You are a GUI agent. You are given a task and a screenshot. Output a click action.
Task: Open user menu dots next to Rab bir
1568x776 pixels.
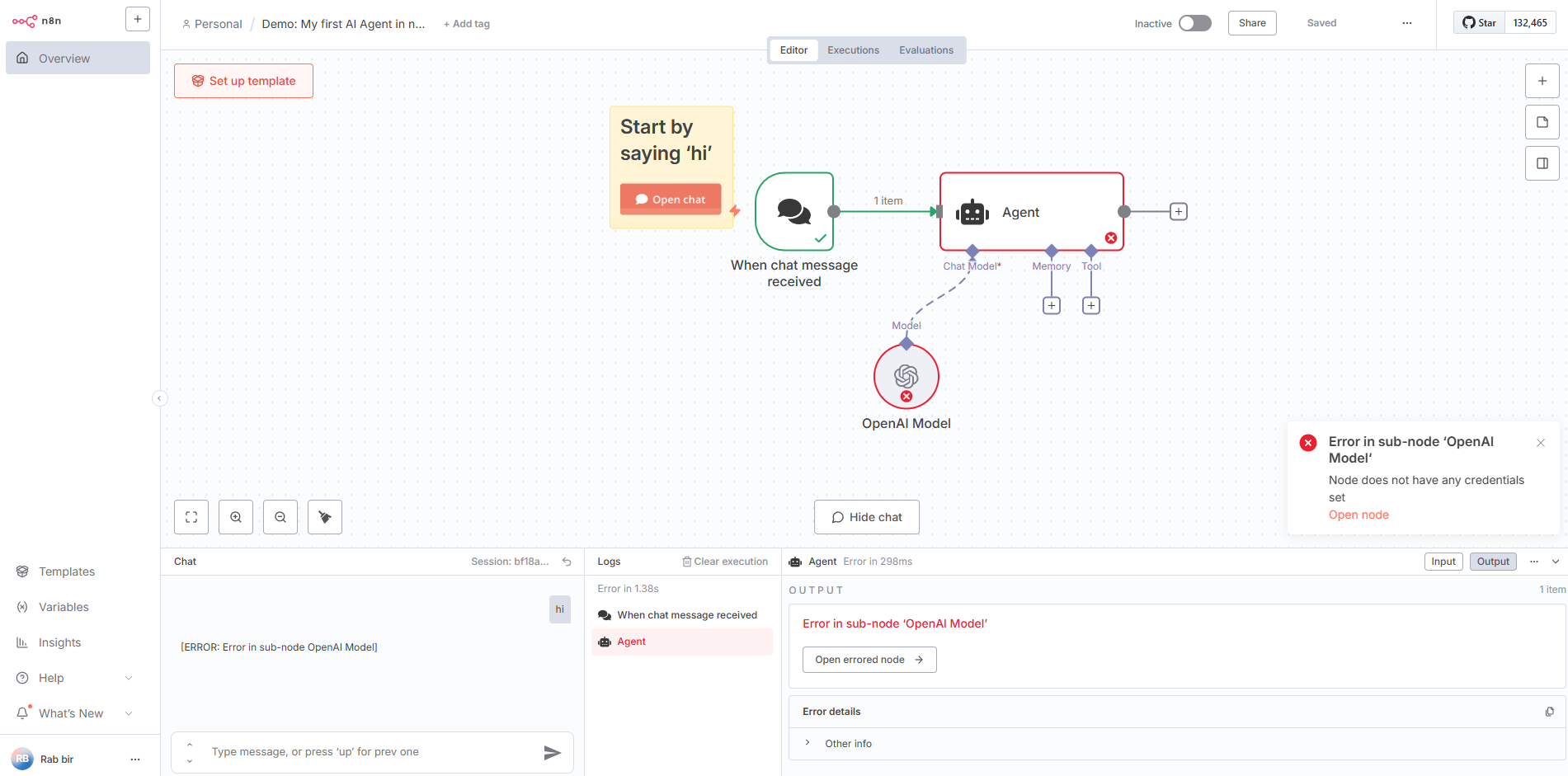(135, 760)
